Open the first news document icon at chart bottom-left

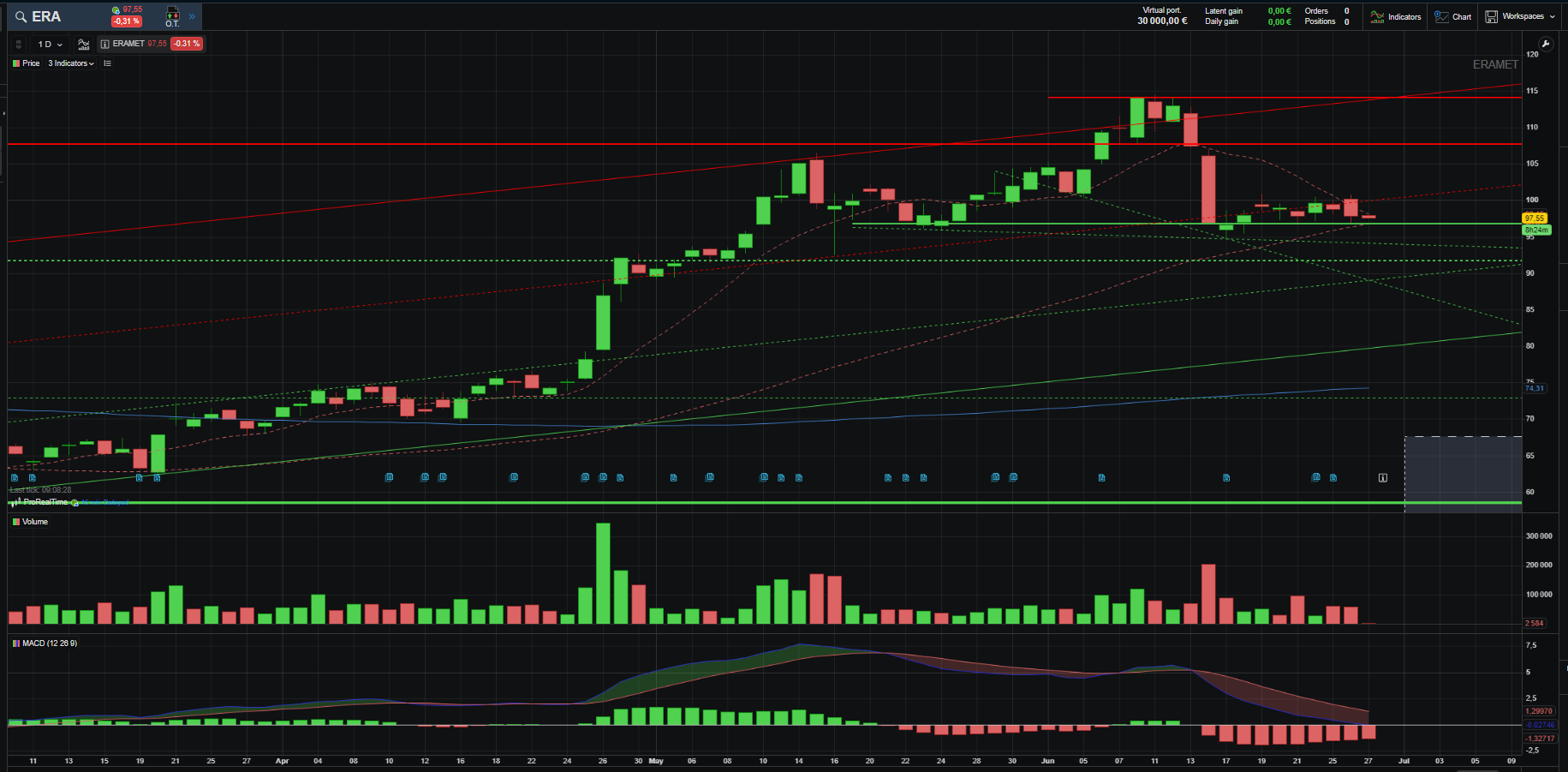15,478
